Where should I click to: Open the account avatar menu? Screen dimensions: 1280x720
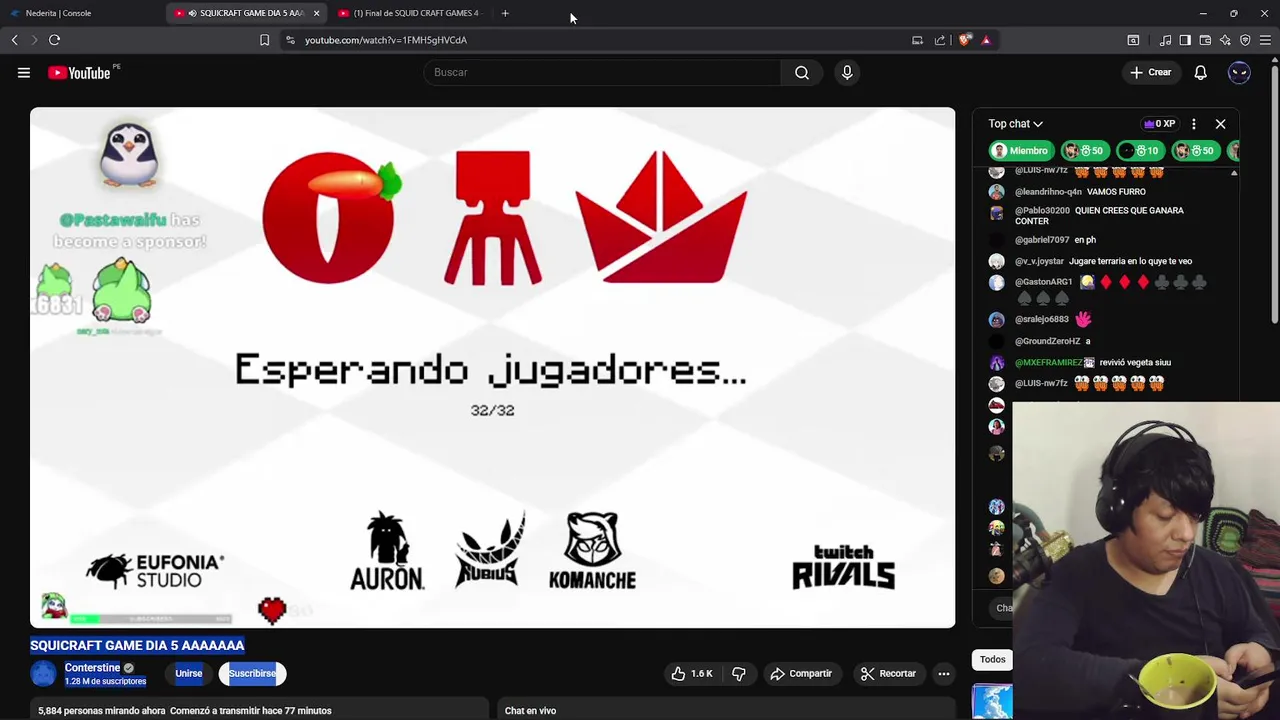tap(1239, 72)
